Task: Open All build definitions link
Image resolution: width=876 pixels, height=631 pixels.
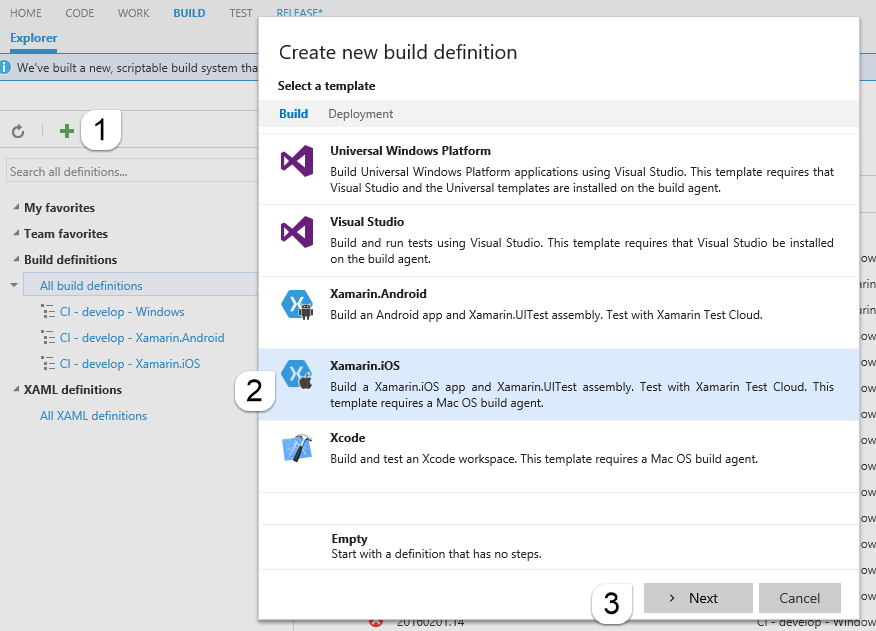Action: [x=91, y=286]
